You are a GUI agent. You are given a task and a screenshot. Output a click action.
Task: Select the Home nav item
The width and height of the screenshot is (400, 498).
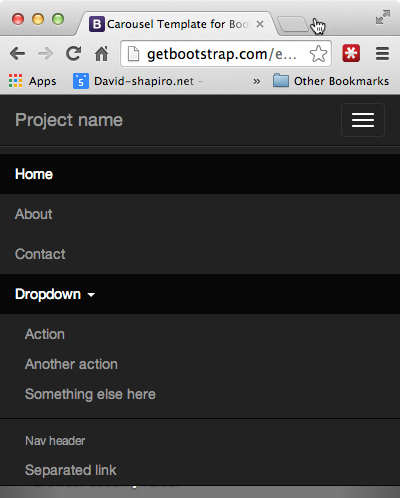tap(200, 174)
